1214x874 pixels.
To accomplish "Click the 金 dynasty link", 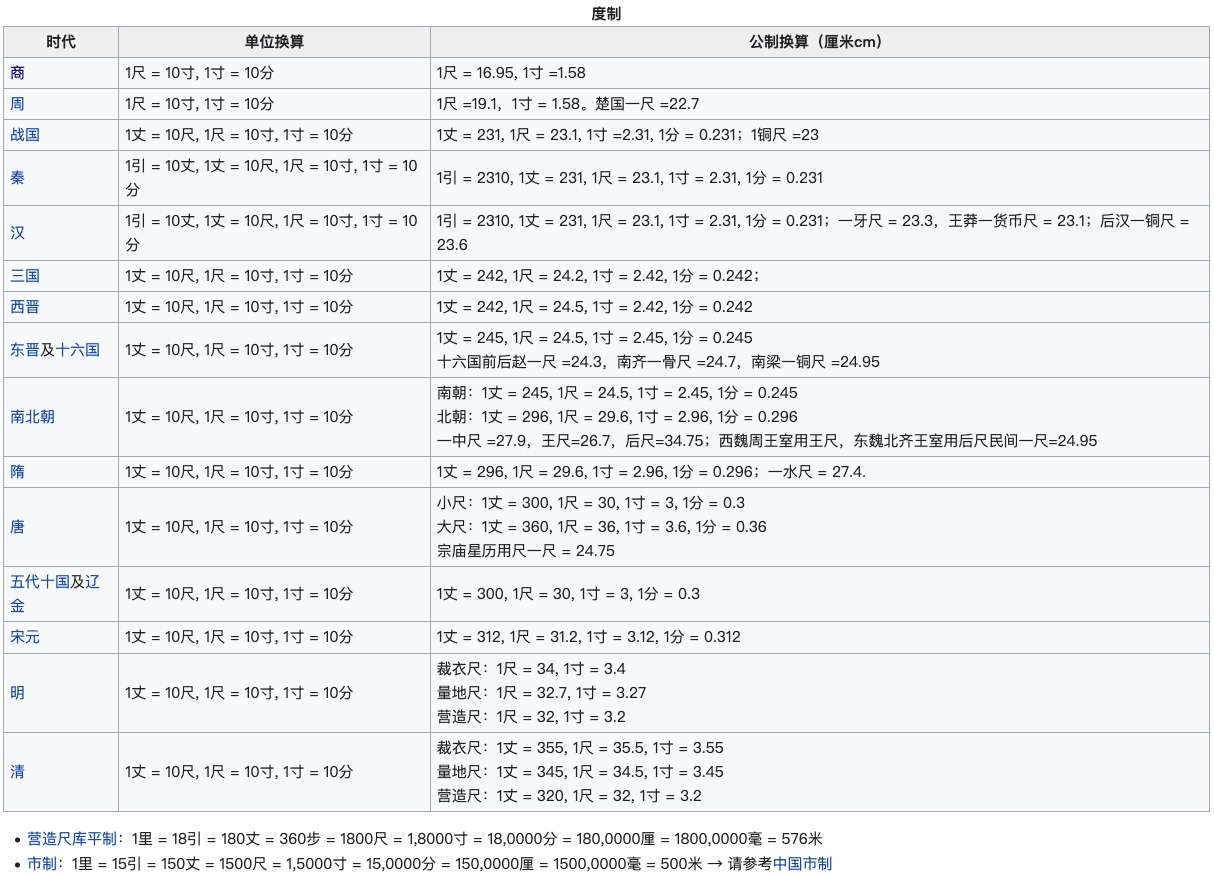I will [18, 606].
